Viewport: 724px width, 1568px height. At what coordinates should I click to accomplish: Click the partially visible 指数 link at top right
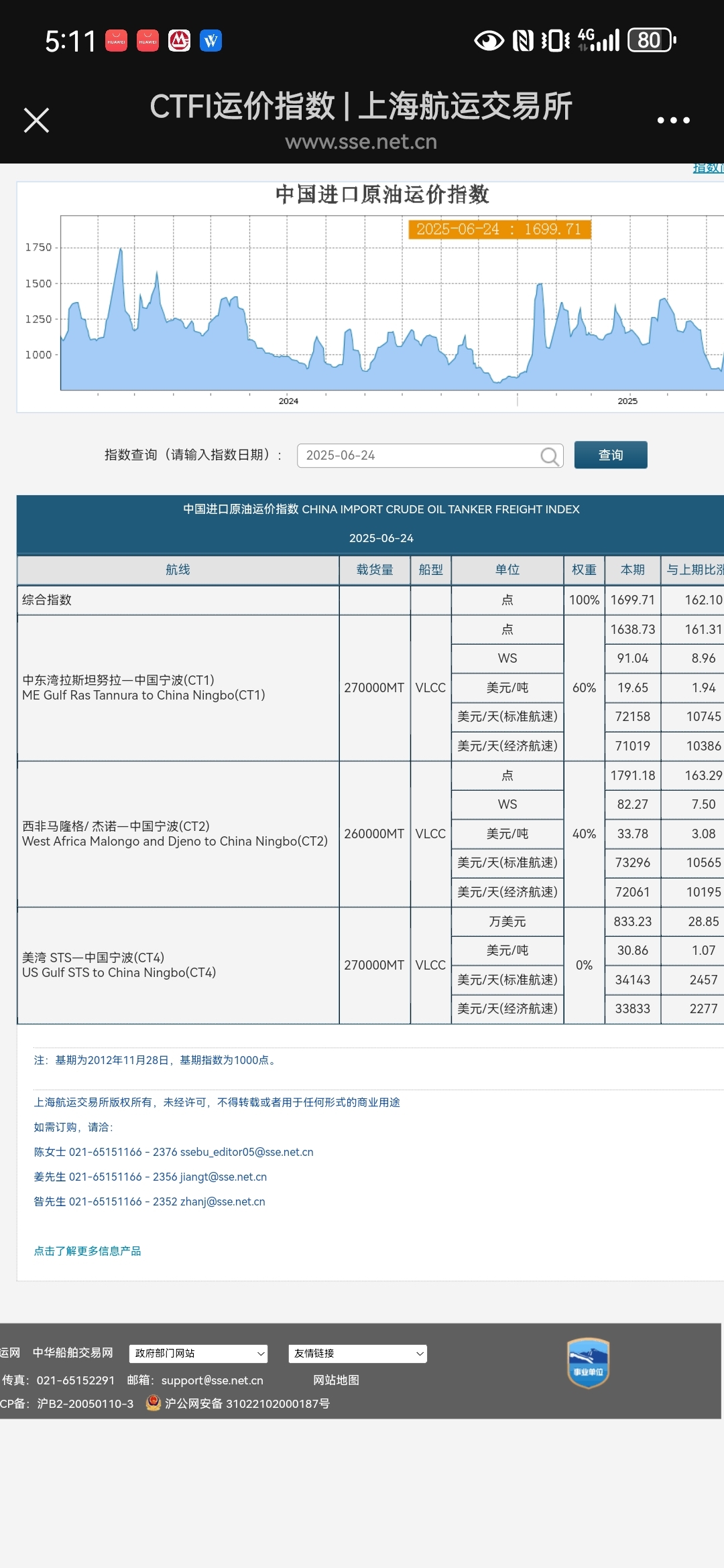[708, 168]
